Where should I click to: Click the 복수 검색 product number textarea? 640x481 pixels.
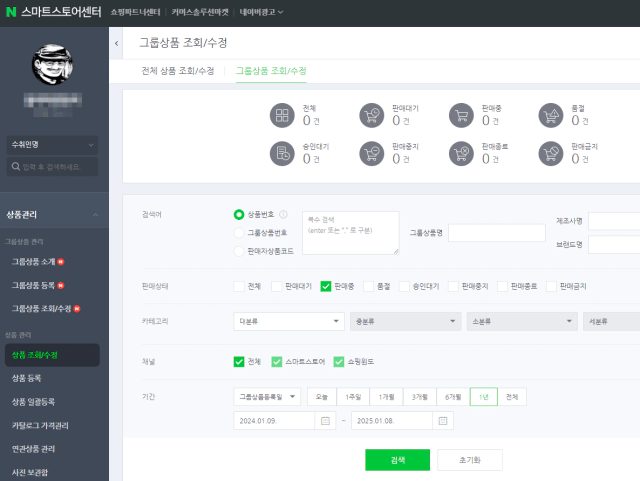coord(351,233)
